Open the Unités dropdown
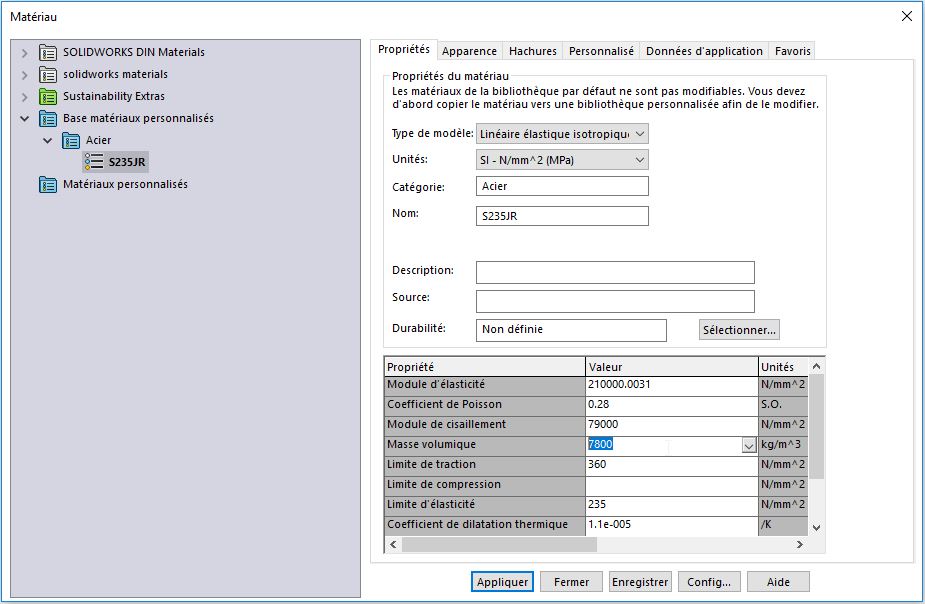This screenshot has width=925, height=604. pyautogui.click(x=640, y=160)
